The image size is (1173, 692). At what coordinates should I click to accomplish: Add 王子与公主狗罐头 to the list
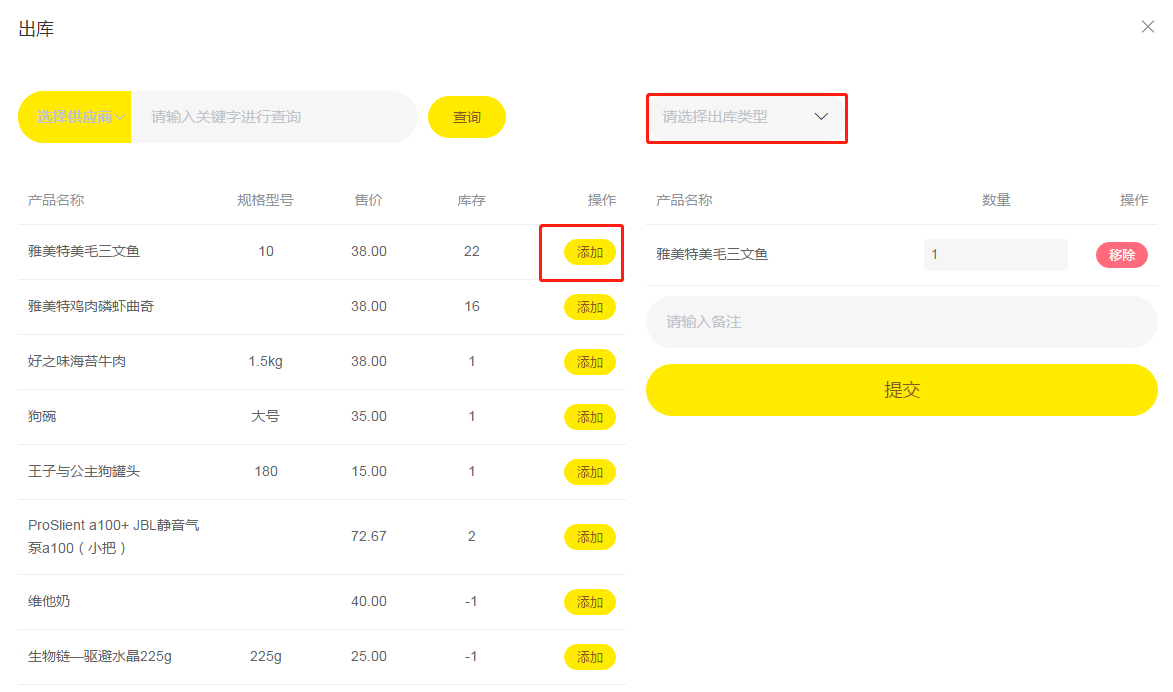pyautogui.click(x=589, y=472)
